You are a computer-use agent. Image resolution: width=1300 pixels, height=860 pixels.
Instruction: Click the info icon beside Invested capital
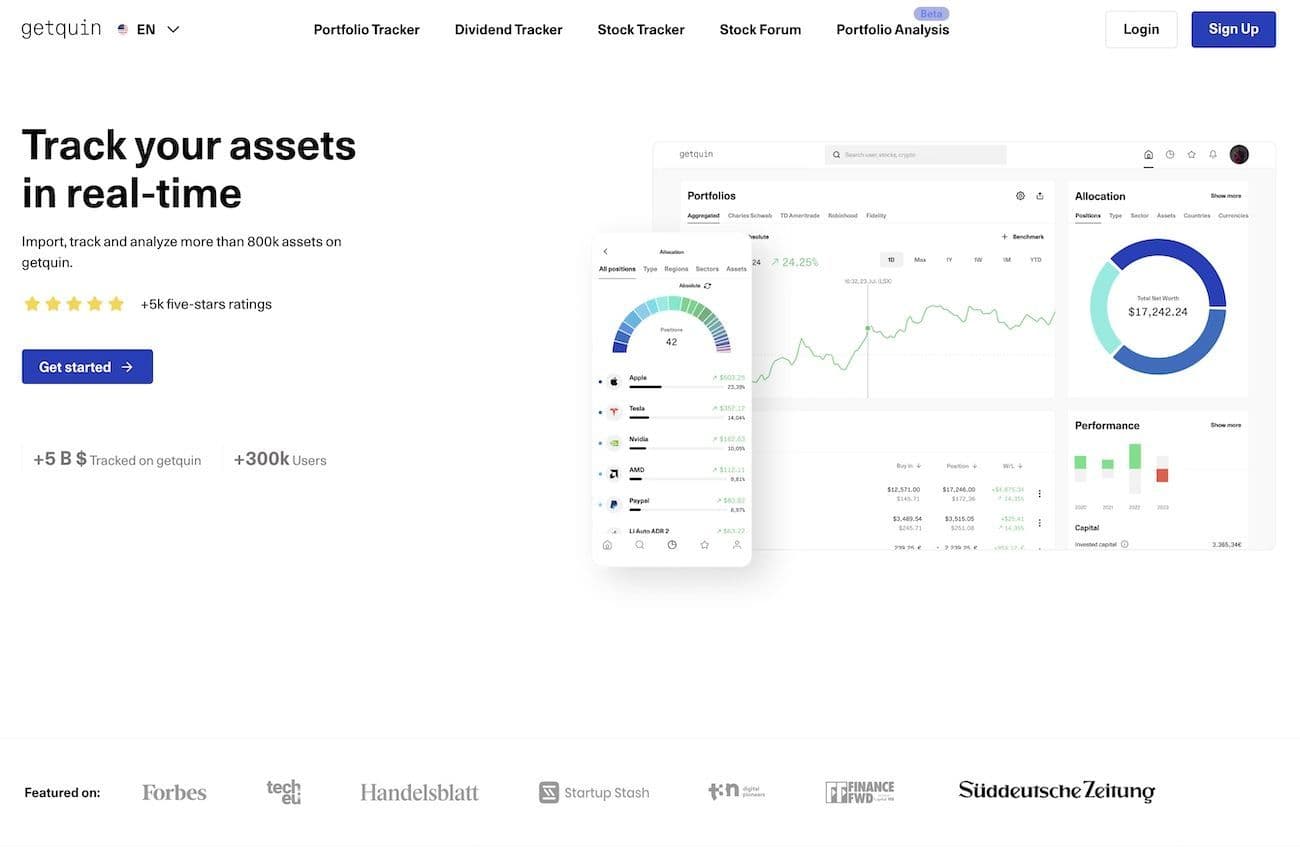pos(1125,545)
